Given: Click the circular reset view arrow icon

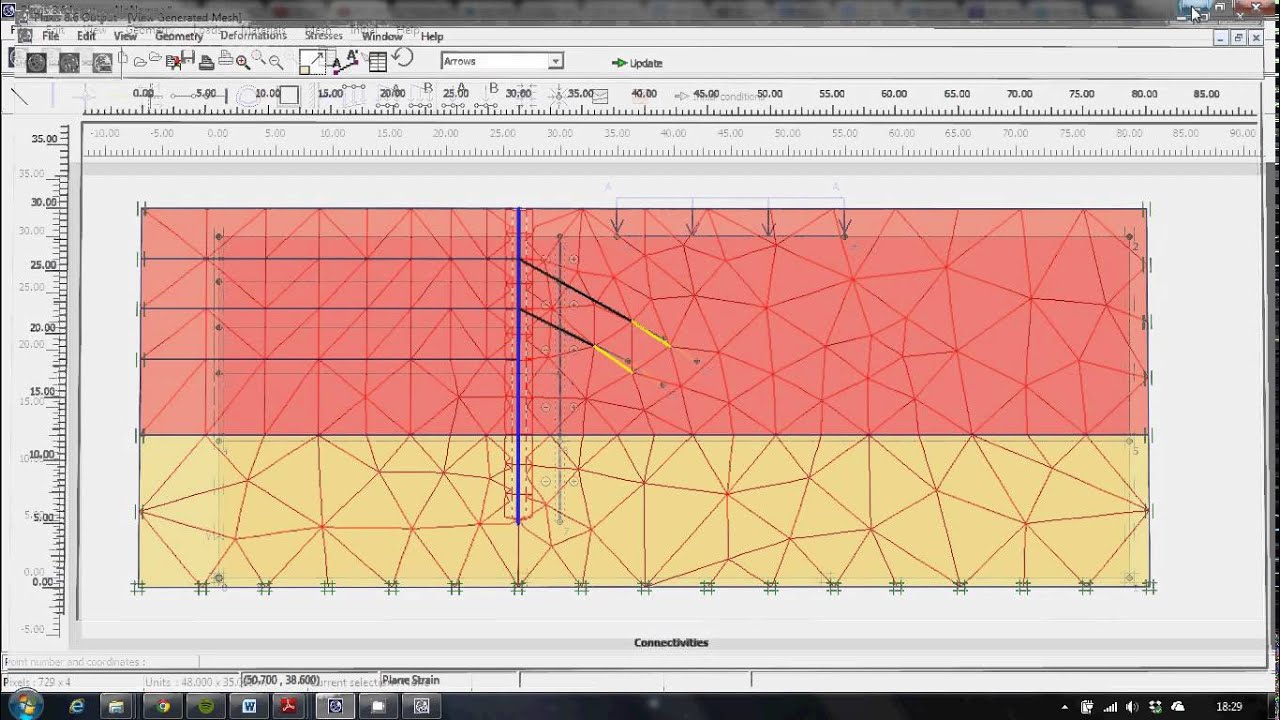Looking at the screenshot, I should click(x=403, y=59).
